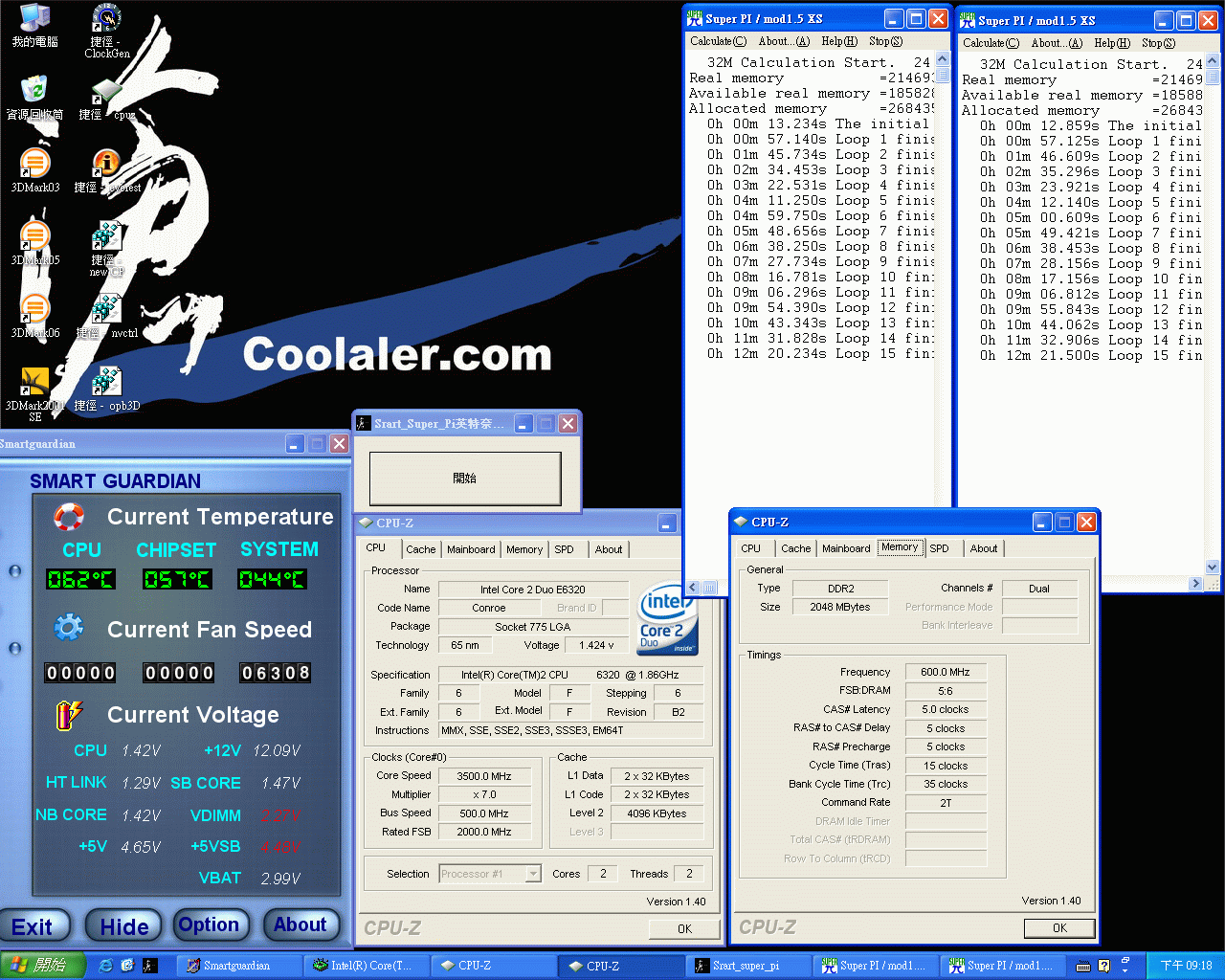This screenshot has width=1225, height=980.
Task: Open Internet Explorer from the quick launch bar
Action: click(x=105, y=966)
